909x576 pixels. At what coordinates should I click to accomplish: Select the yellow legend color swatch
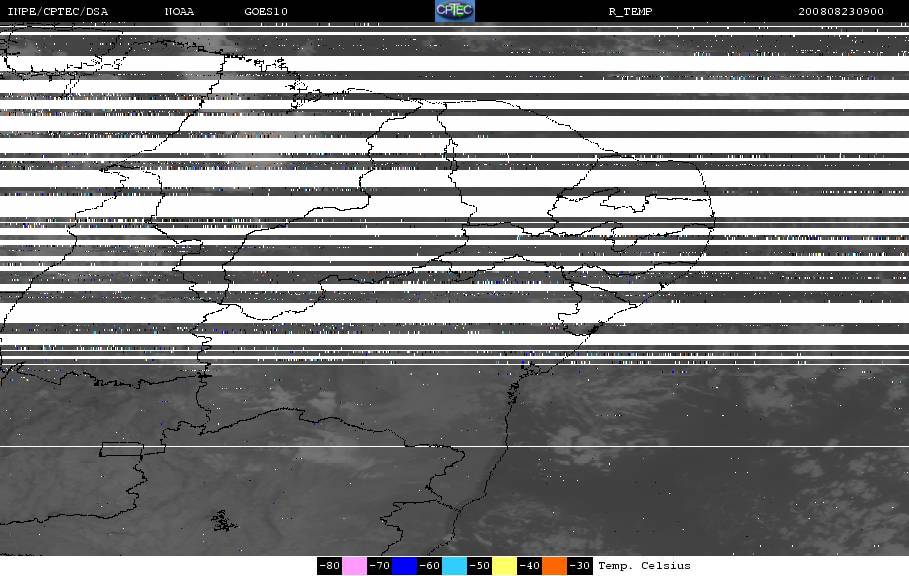pyautogui.click(x=504, y=566)
